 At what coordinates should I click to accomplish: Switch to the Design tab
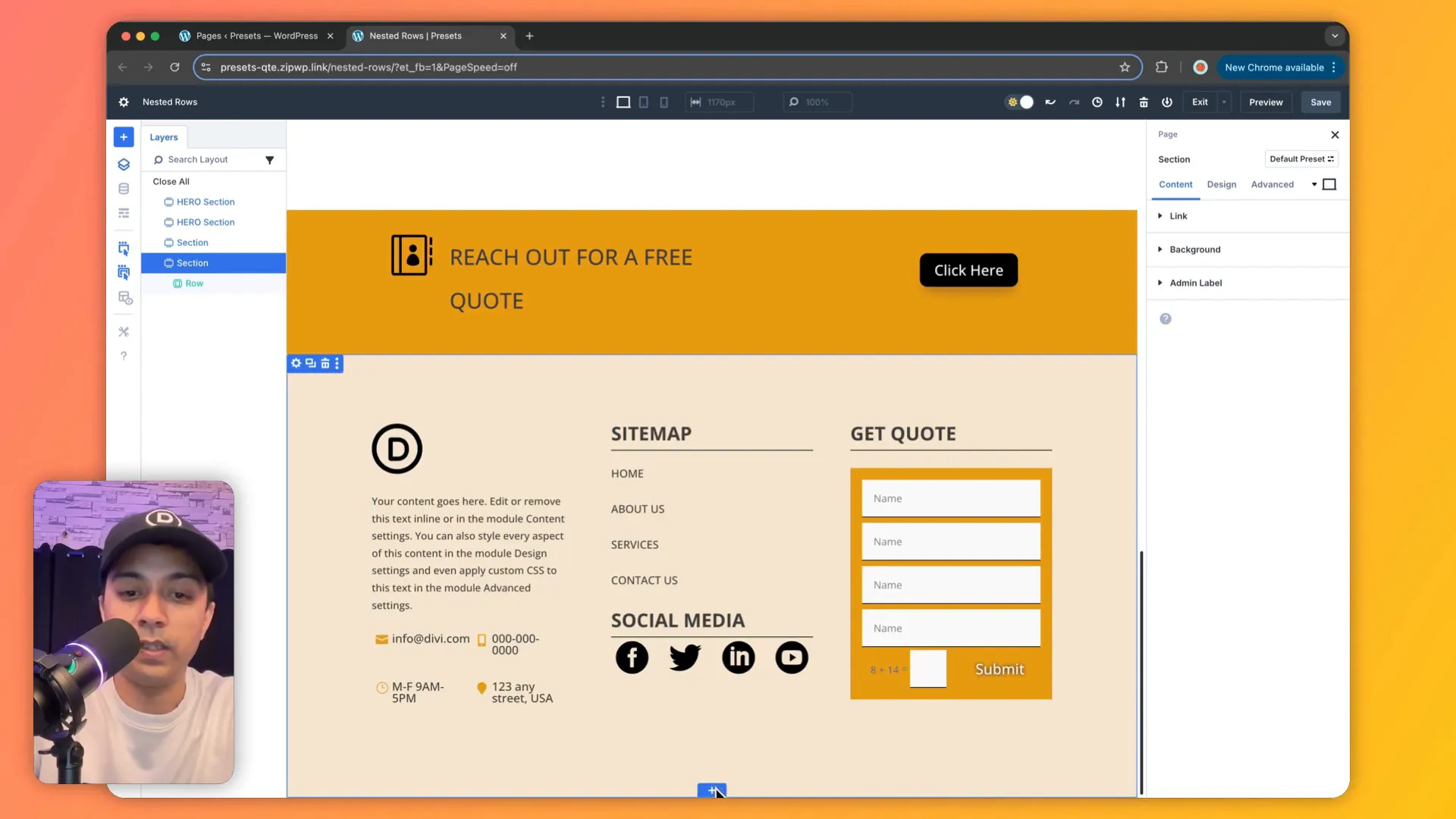[x=1222, y=184]
